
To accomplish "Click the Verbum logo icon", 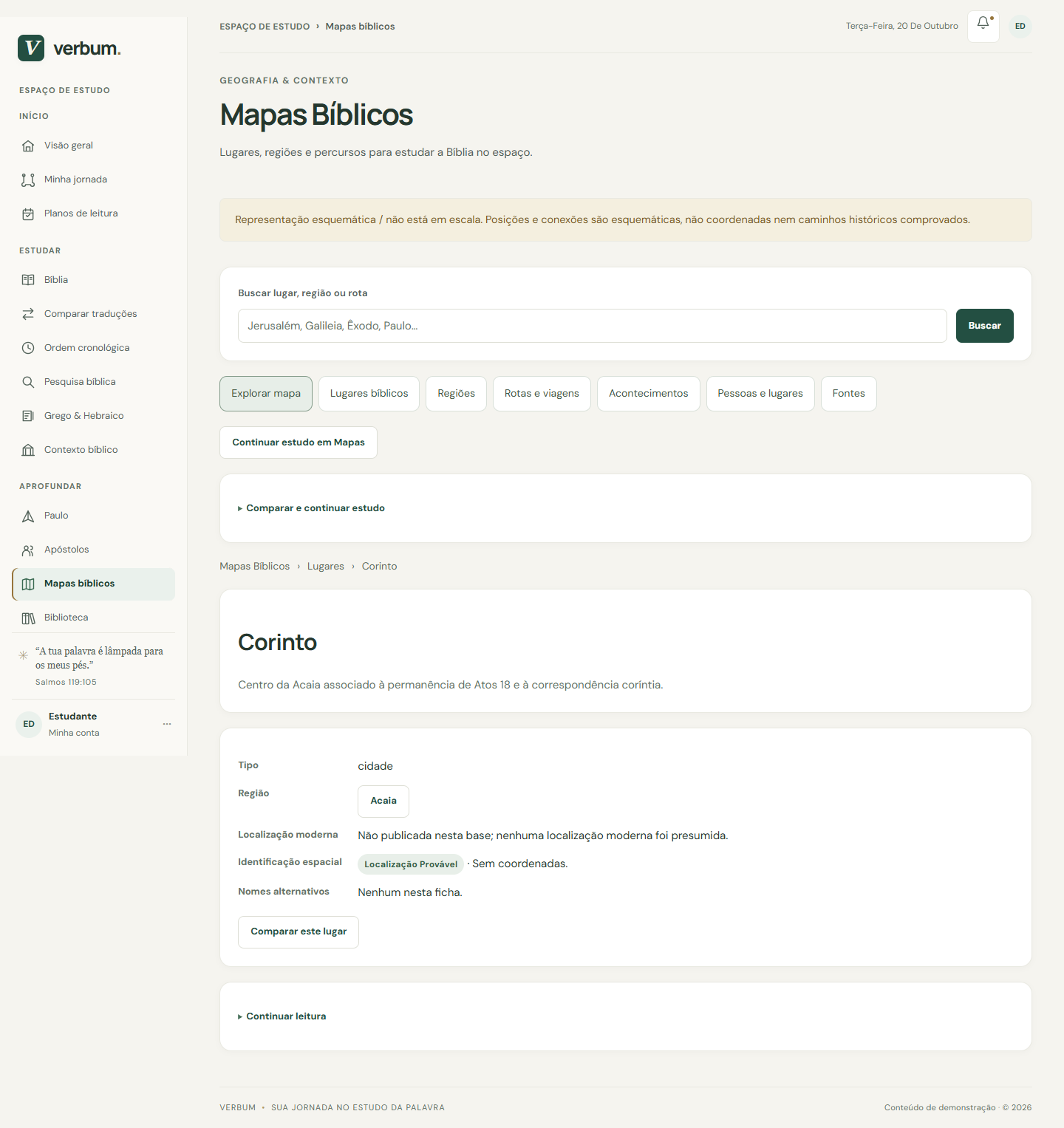I will click(x=31, y=48).
